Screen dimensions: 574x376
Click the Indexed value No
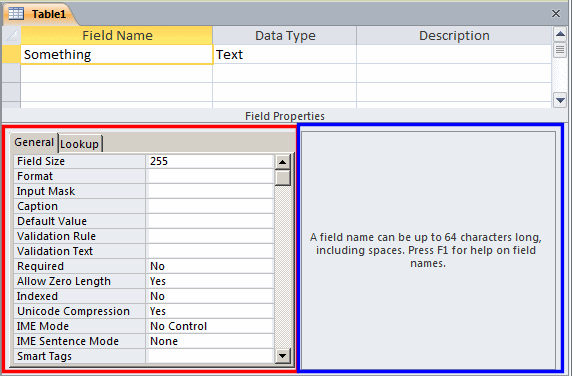click(x=210, y=297)
